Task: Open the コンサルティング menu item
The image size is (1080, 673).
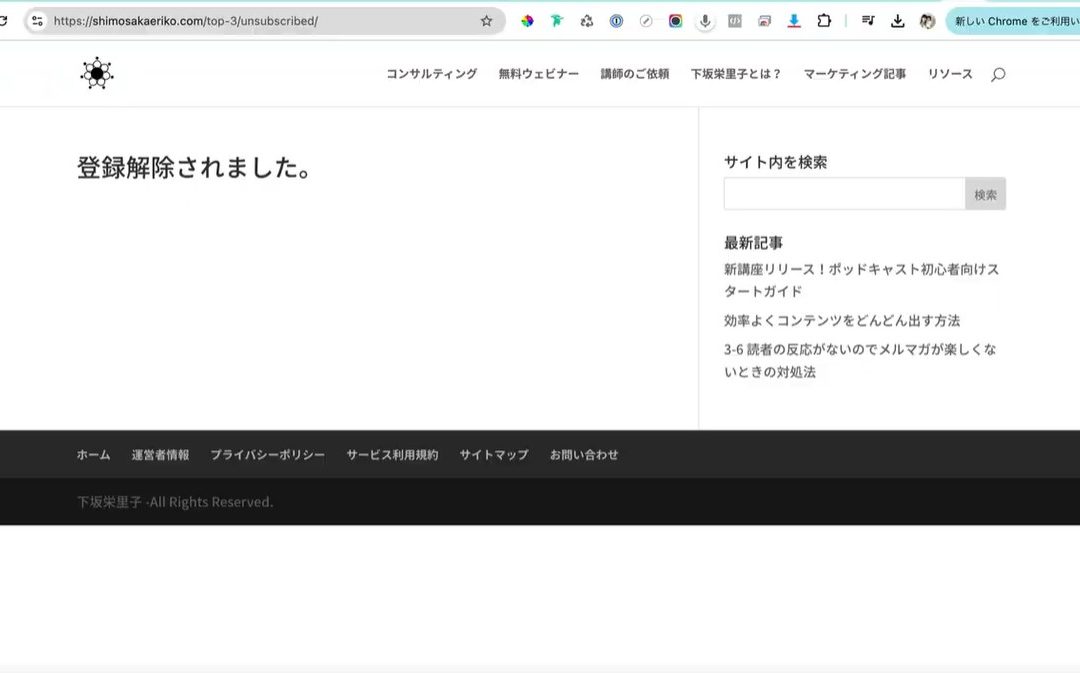Action: (x=431, y=73)
